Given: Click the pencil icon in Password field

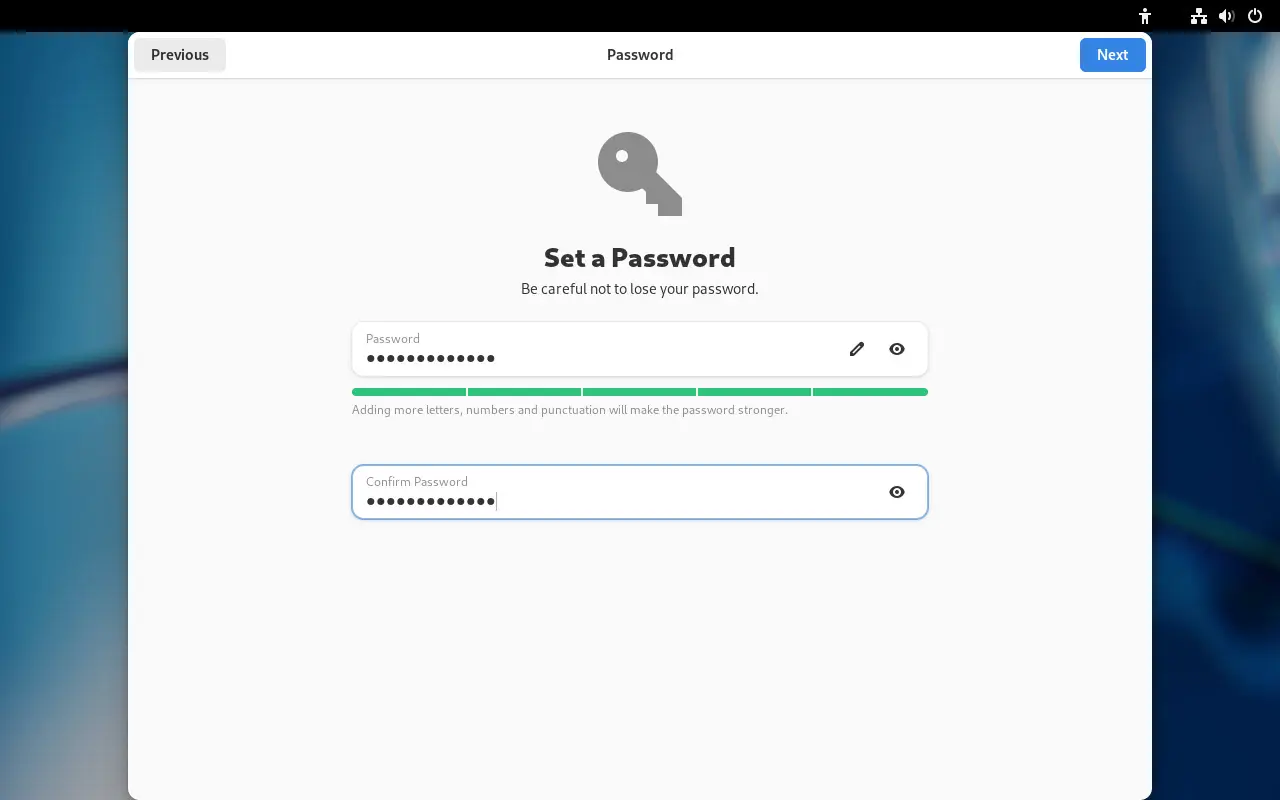Looking at the screenshot, I should tap(857, 349).
